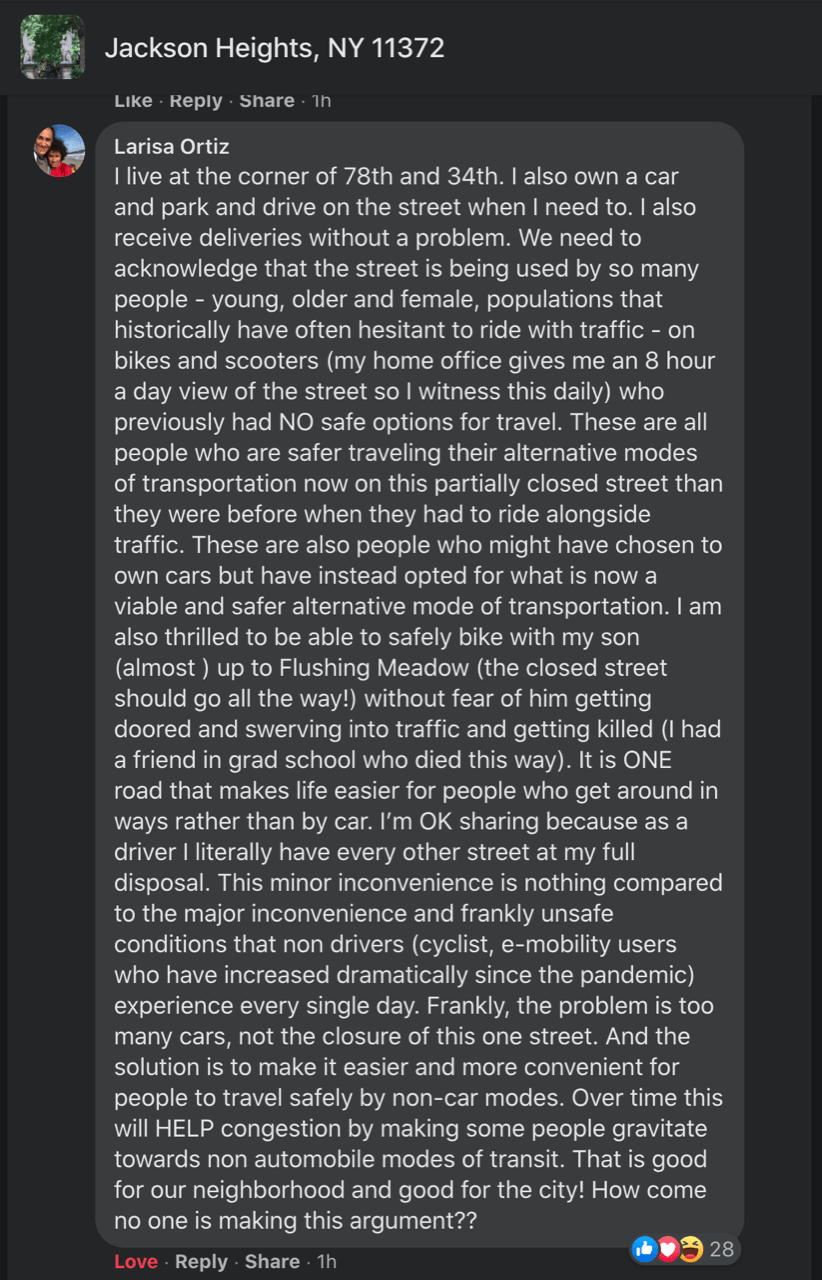The image size is (822, 1280).
Task: Open the Jackson Heights group thumbnail
Action: [52, 47]
